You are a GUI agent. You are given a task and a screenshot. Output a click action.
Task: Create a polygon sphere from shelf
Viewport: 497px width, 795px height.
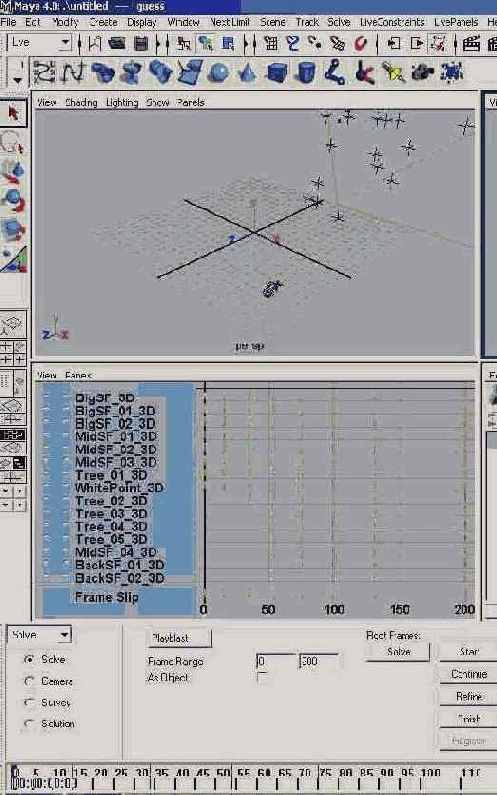point(219,72)
